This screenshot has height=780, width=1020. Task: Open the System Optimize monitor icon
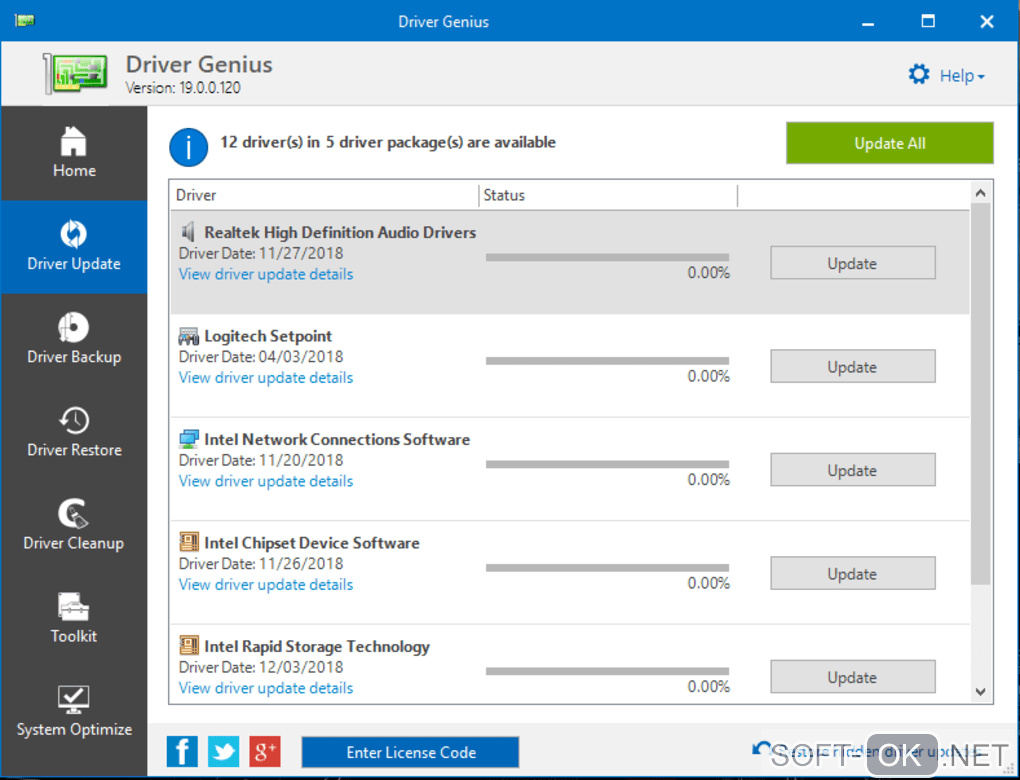74,699
